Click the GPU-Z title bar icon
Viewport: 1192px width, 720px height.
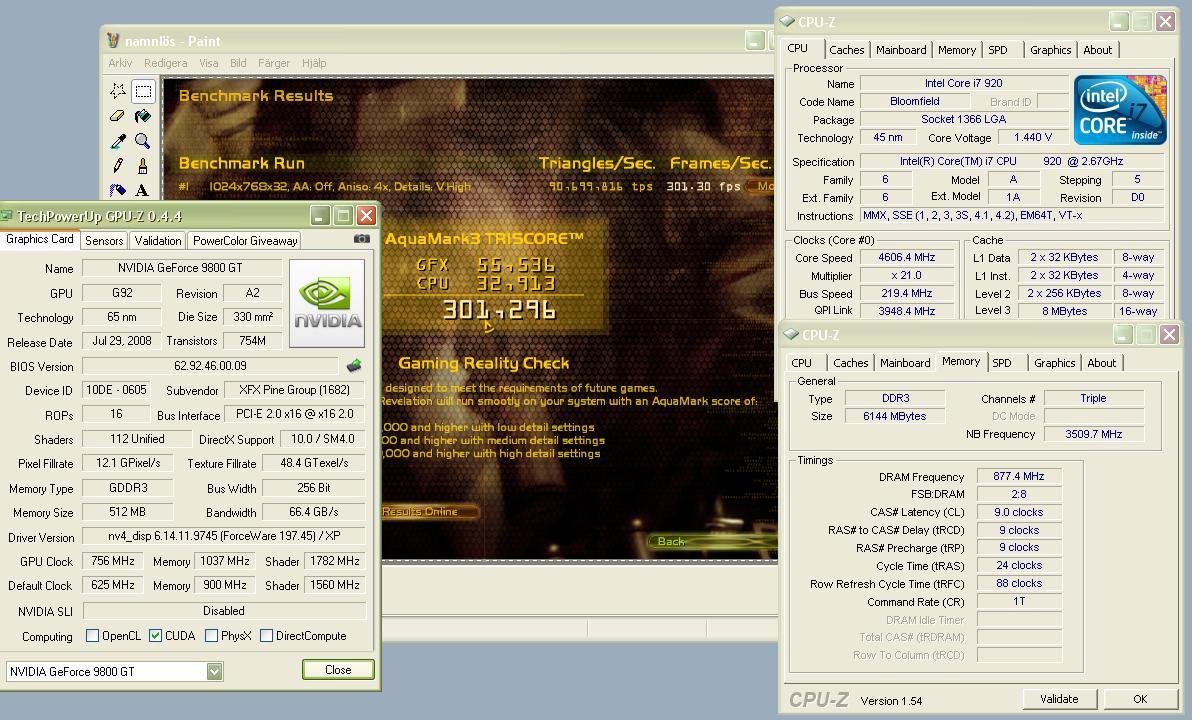pos(8,216)
